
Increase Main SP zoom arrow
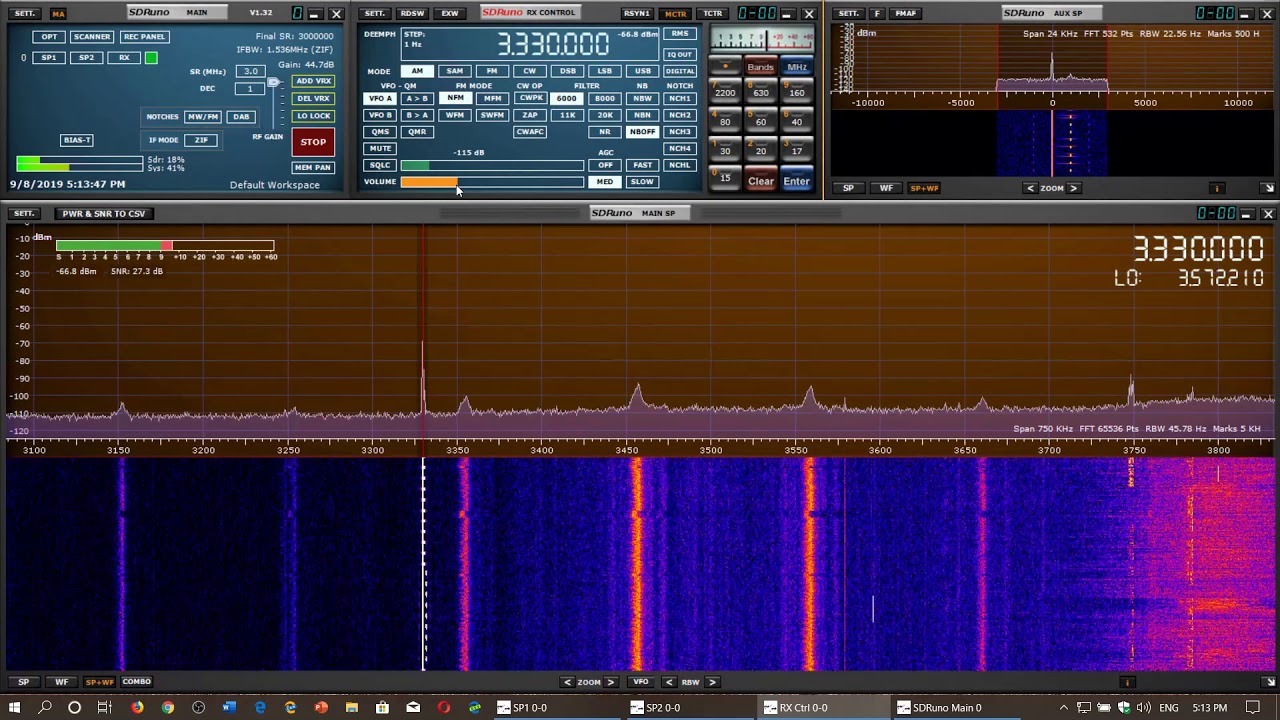coord(610,682)
